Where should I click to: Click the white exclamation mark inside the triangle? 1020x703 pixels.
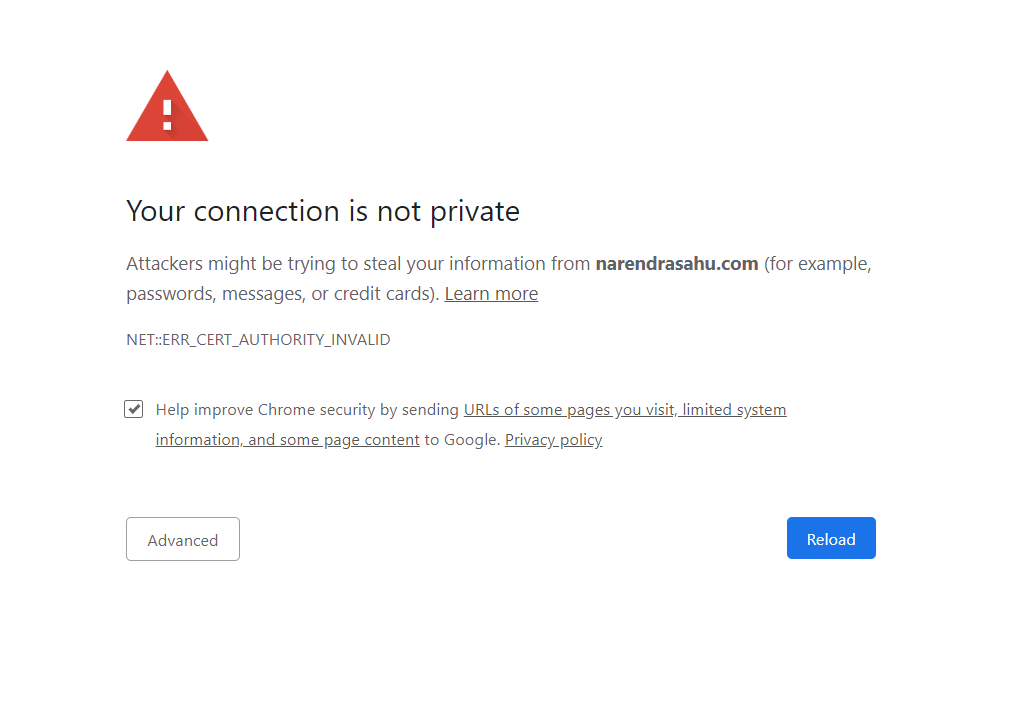[x=167, y=114]
